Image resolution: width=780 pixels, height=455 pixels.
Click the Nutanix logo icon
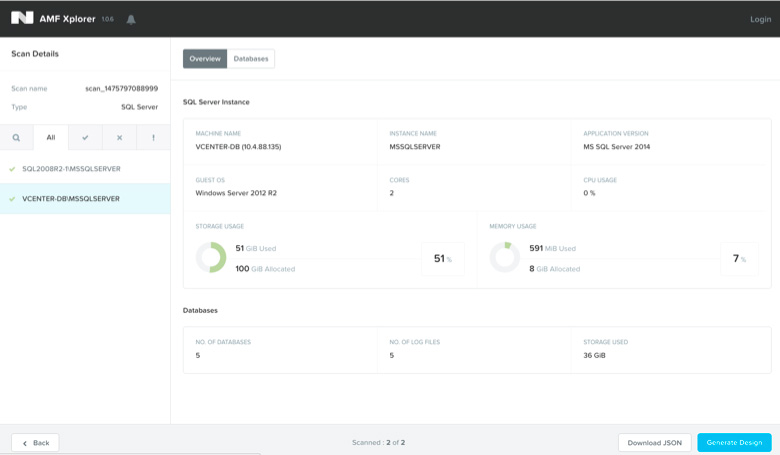coord(22,18)
